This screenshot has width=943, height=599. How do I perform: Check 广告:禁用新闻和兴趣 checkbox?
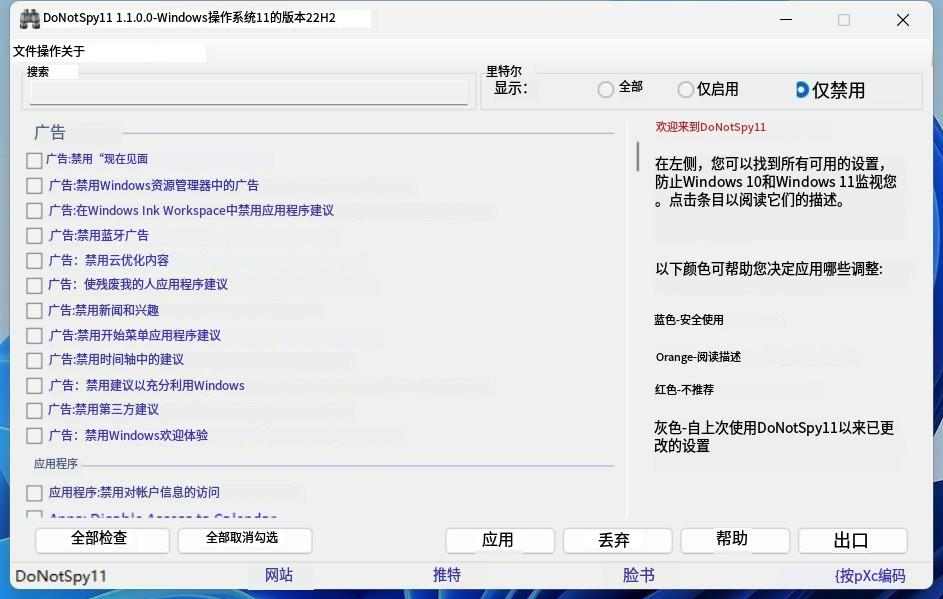34,310
